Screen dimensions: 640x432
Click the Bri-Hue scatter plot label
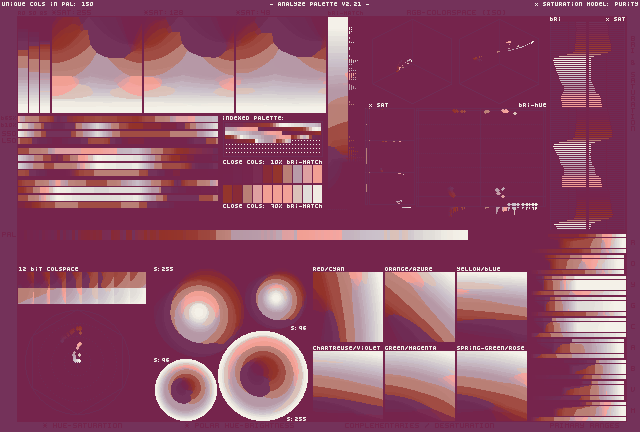click(532, 104)
